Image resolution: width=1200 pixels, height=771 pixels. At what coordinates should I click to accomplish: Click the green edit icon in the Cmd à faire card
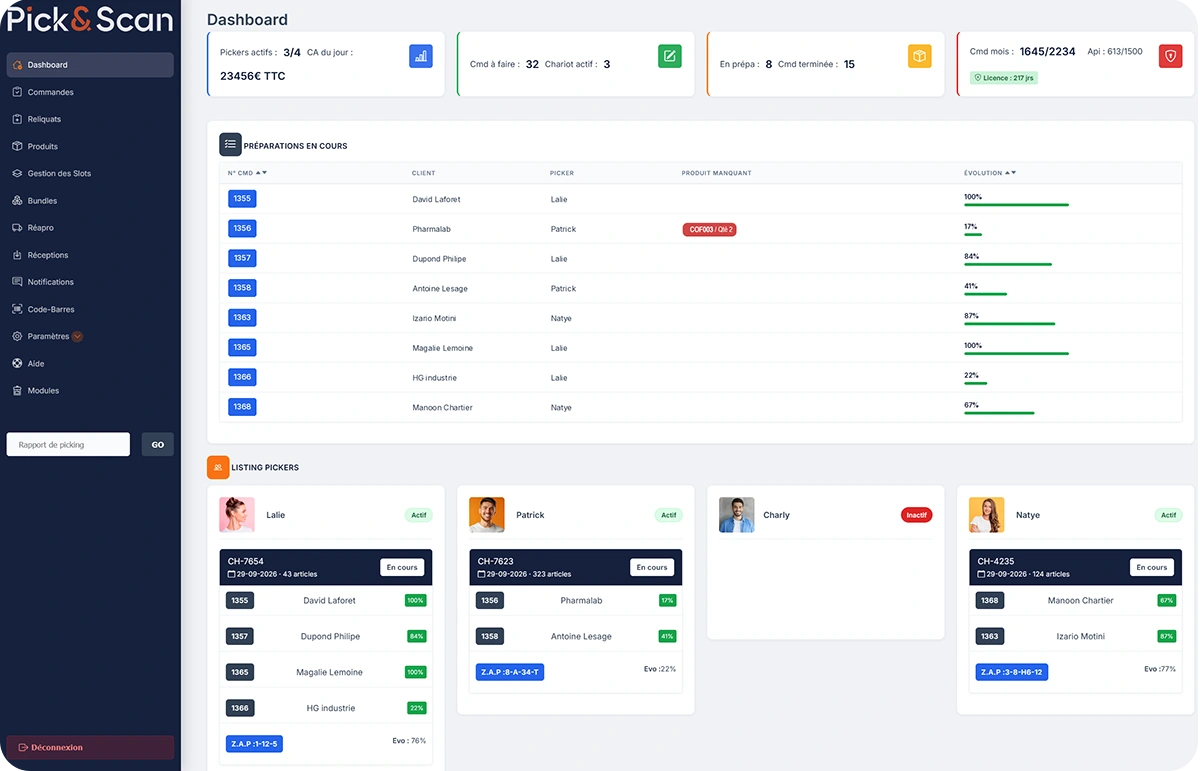[x=670, y=56]
